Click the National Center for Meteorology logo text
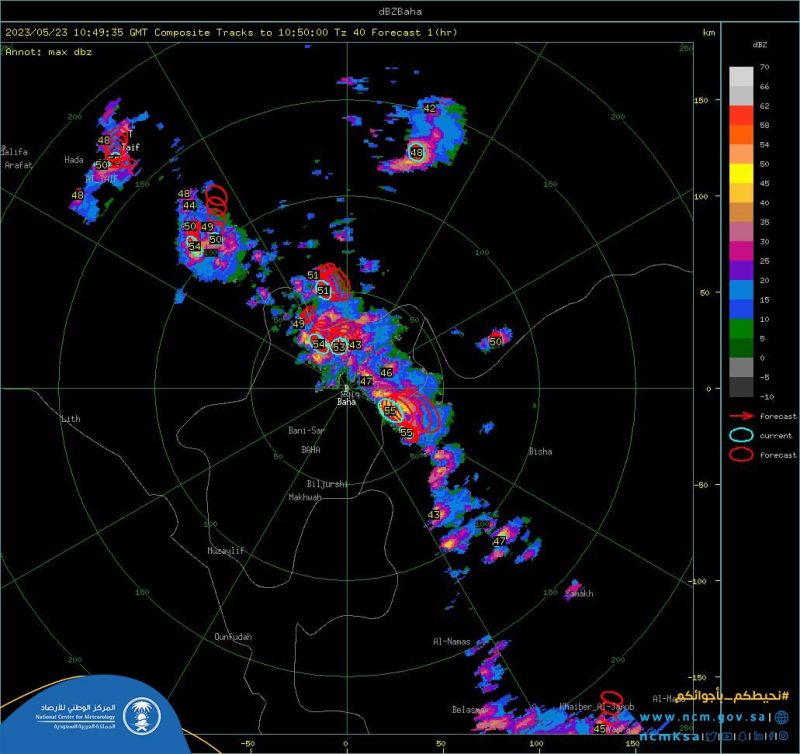The width and height of the screenshot is (800, 754). point(76,717)
